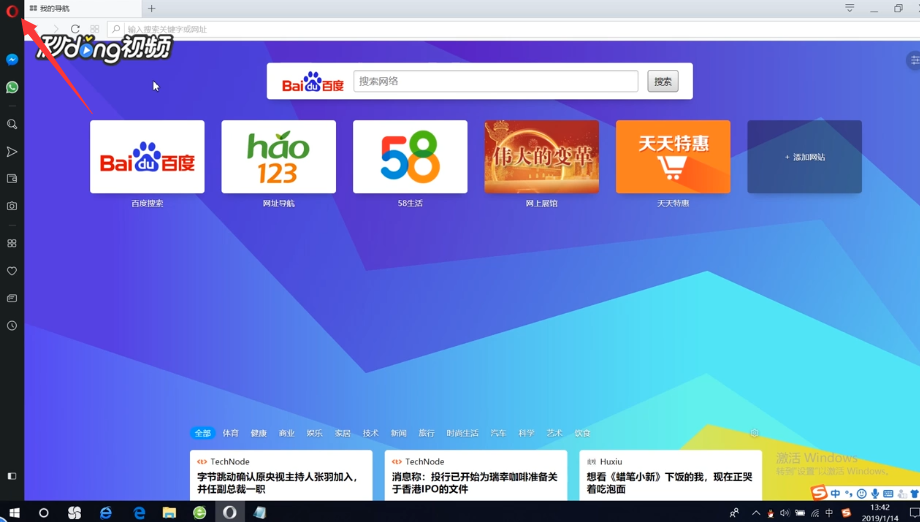920x522 pixels.
Task: Select the 体育 news category
Action: [x=231, y=433]
